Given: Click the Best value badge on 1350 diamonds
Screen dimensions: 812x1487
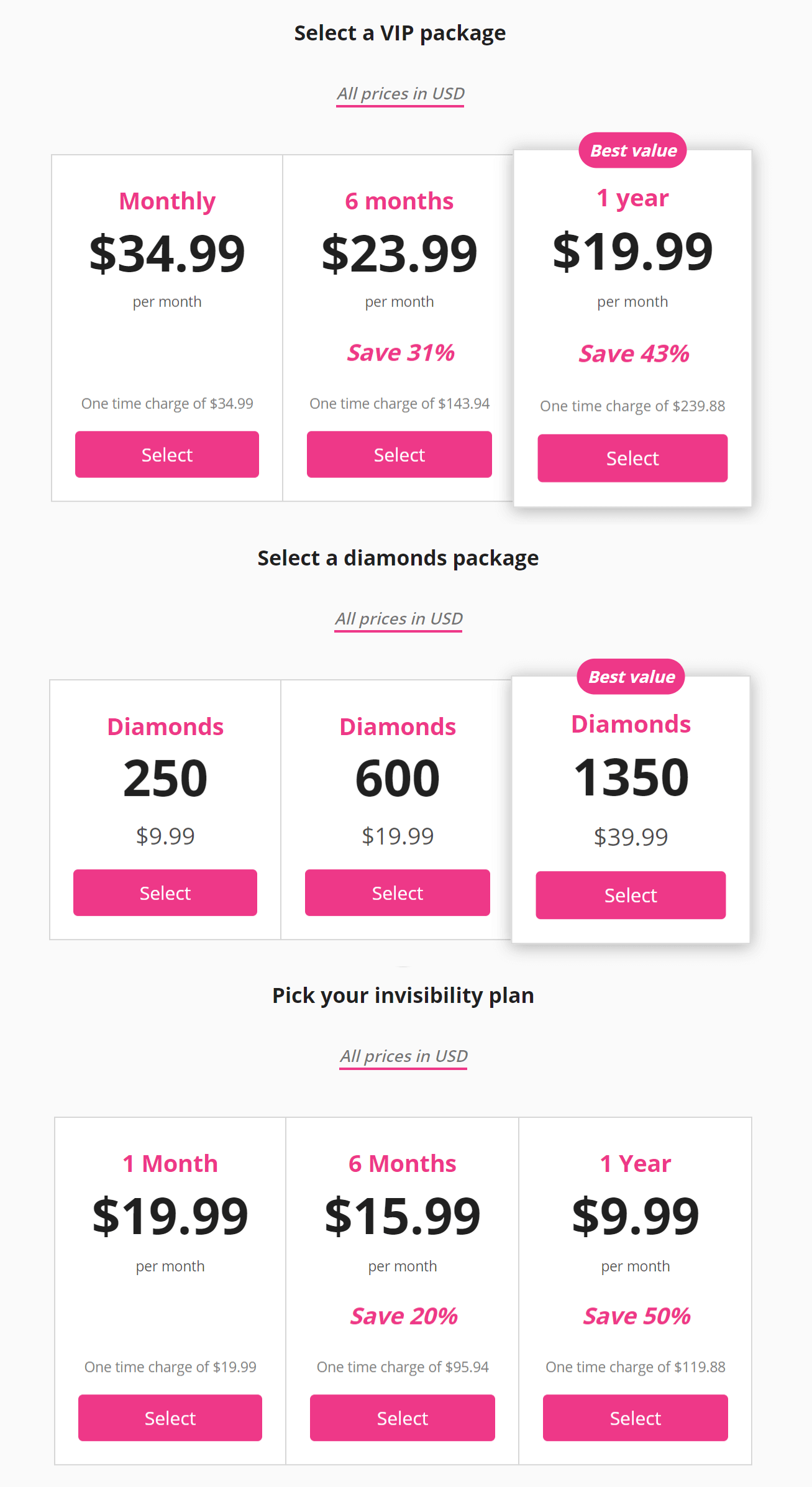Looking at the screenshot, I should (x=631, y=677).
